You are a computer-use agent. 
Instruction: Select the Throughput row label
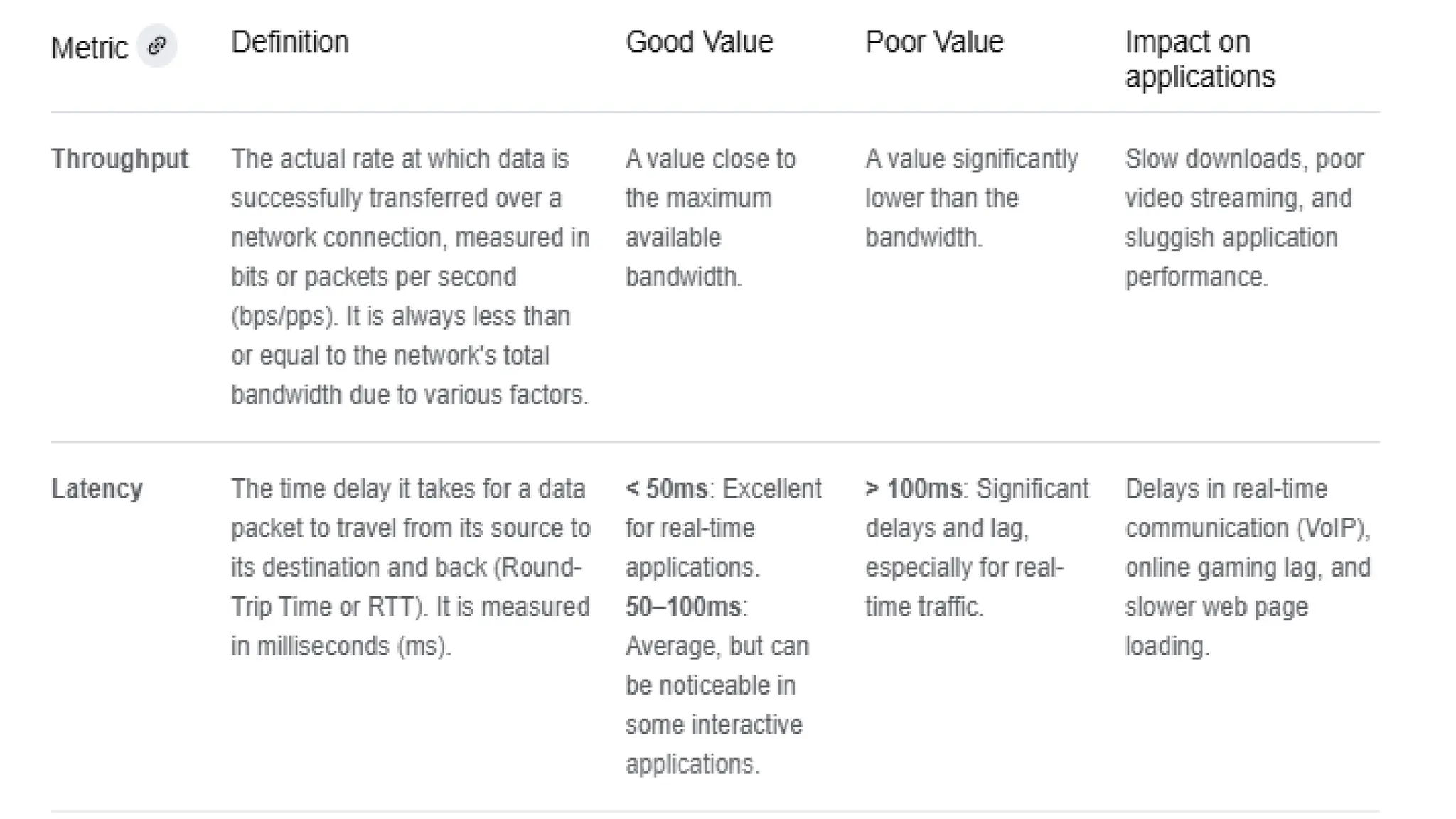point(119,159)
